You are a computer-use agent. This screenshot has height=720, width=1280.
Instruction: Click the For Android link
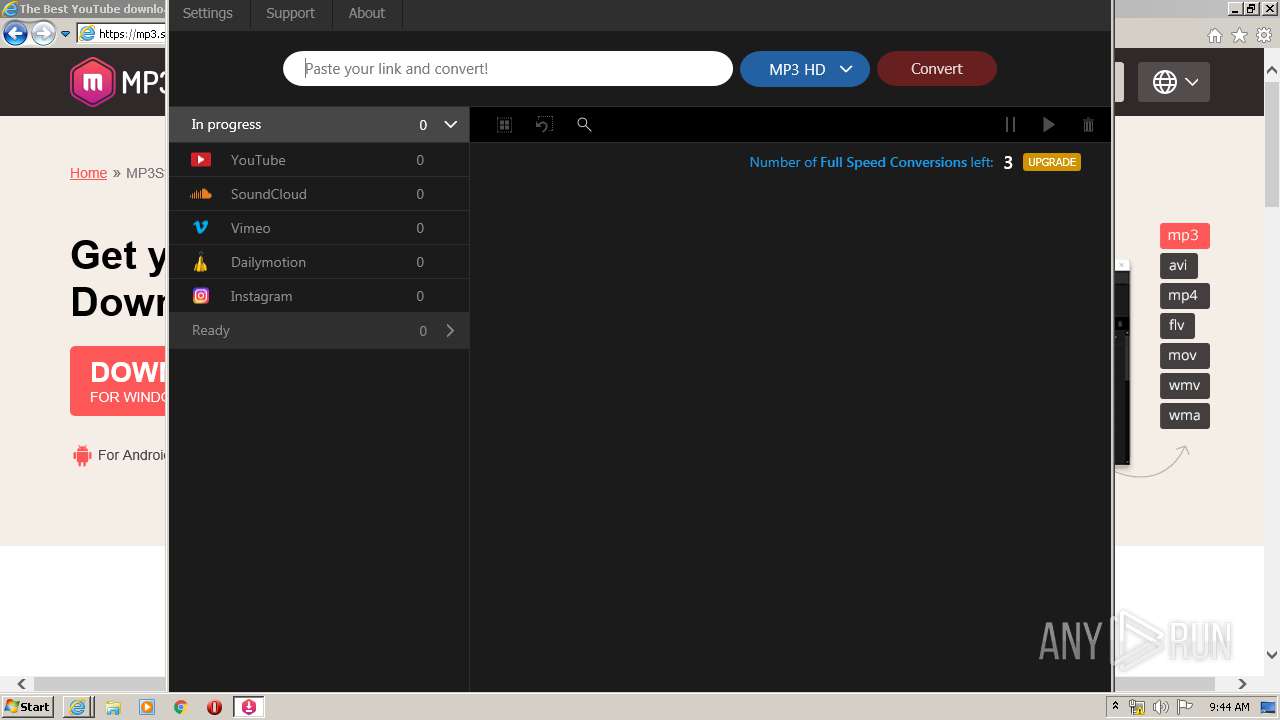pos(120,455)
